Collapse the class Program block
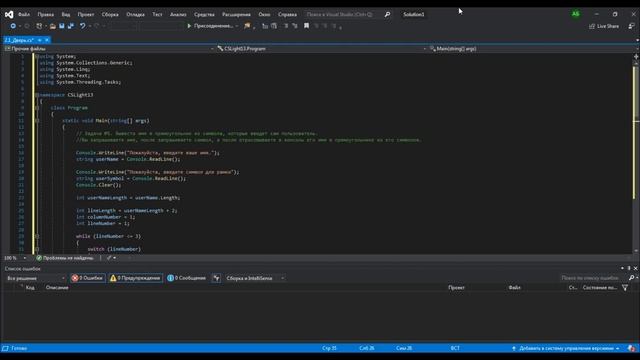 [37, 108]
